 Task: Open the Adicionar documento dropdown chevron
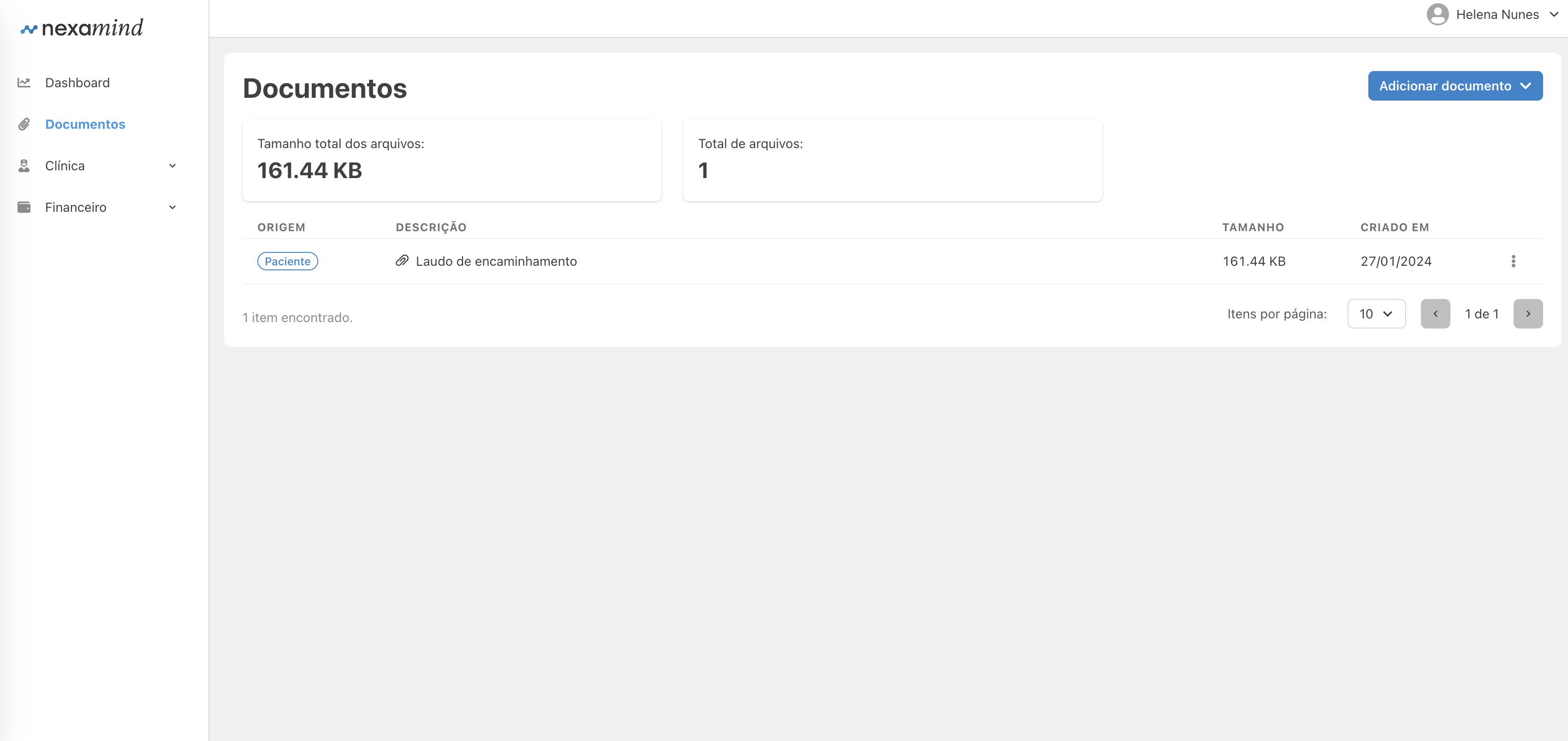click(1526, 86)
